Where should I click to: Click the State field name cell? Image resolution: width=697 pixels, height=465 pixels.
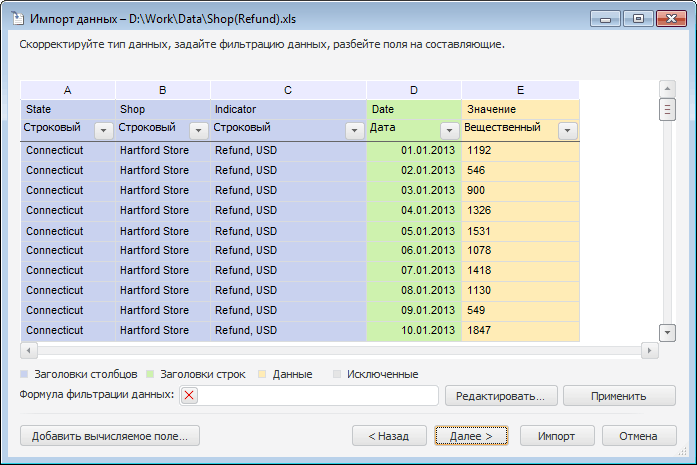pos(68,109)
